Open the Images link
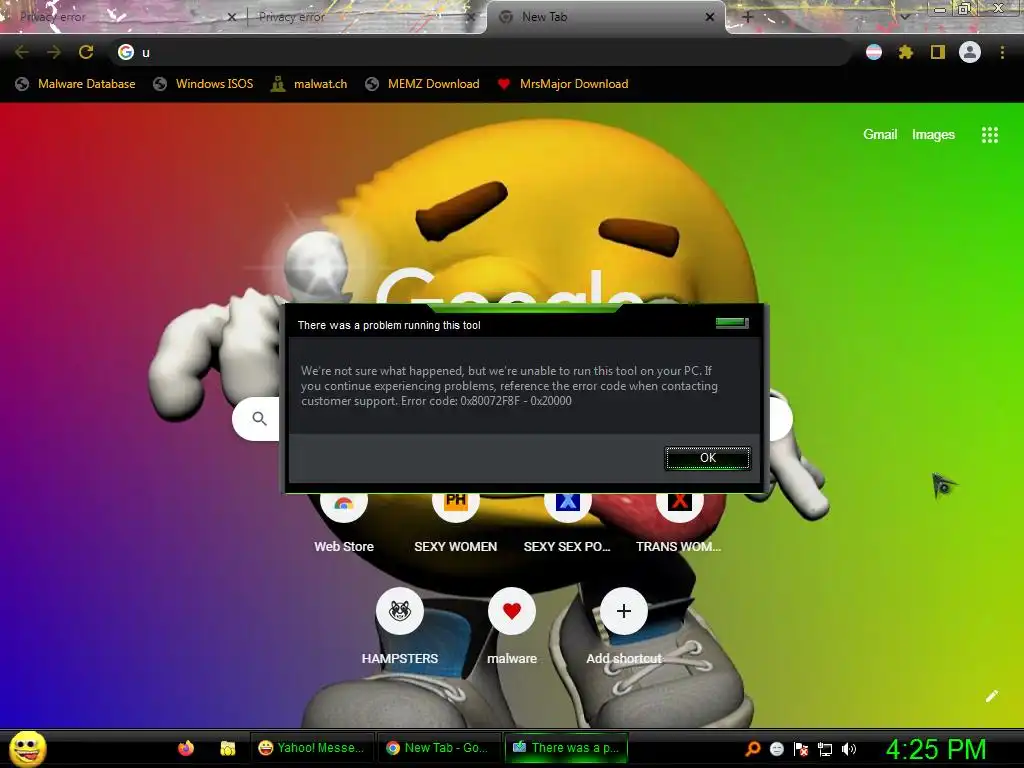Viewport: 1024px width, 768px height. [x=933, y=135]
